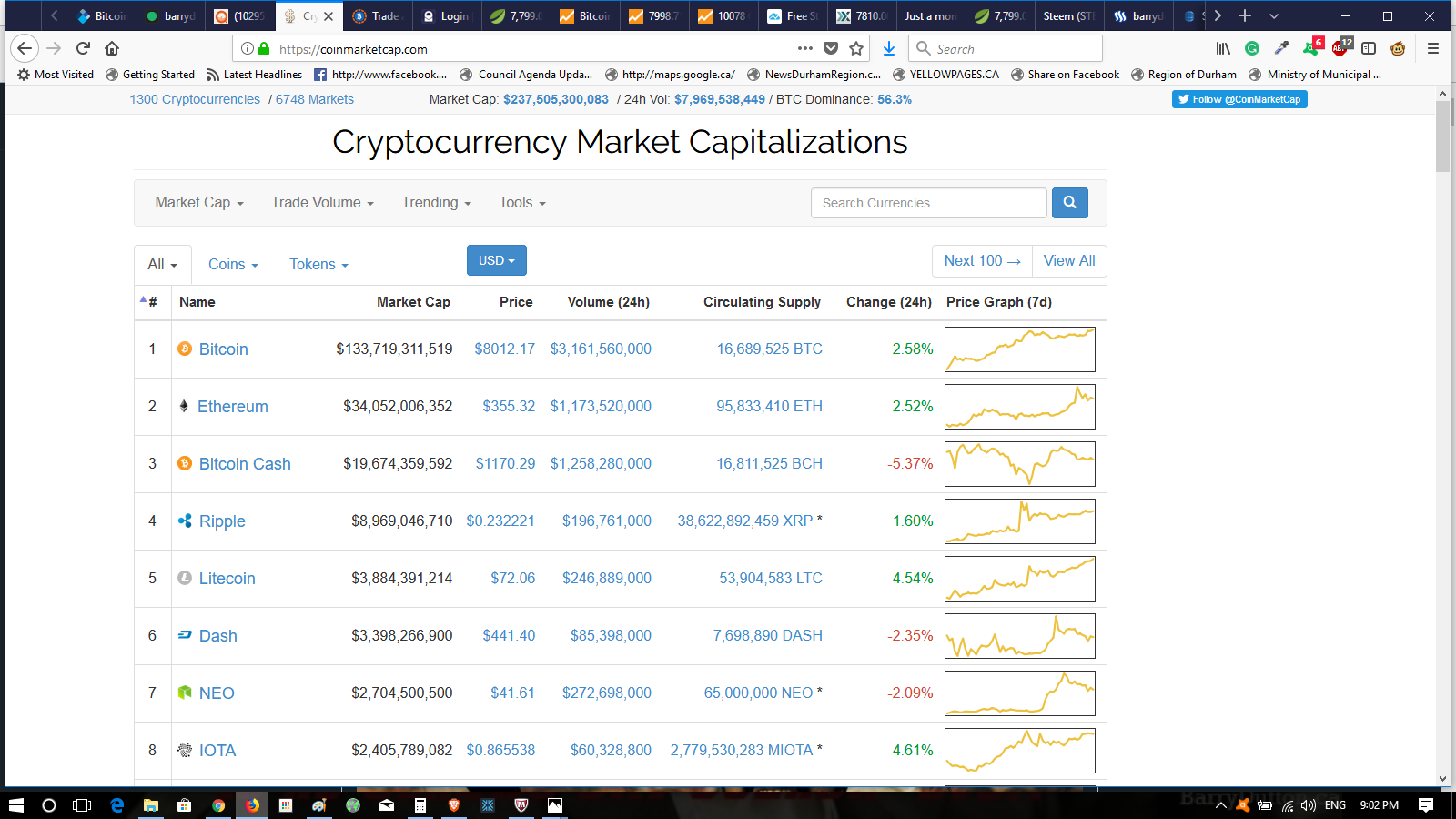
Task: Expand the Trade Volume menu
Action: coord(322,203)
